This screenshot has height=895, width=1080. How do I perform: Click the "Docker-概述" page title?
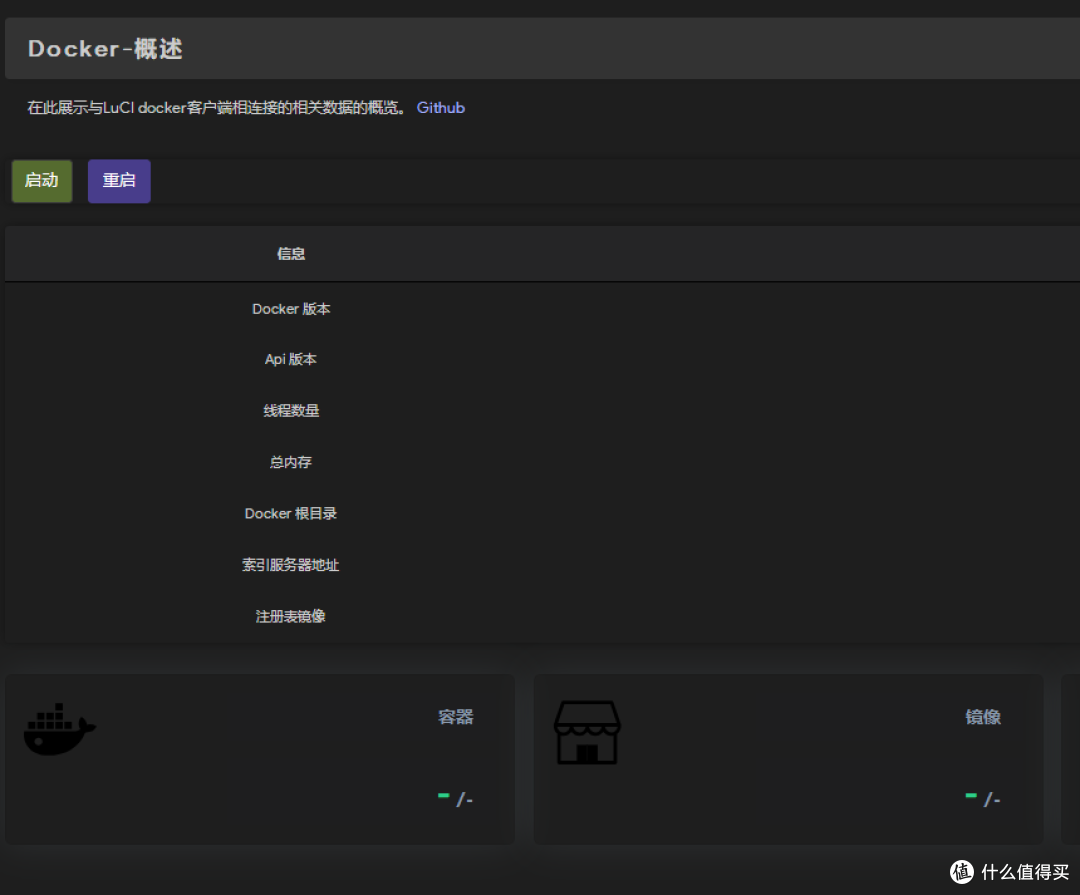tap(105, 49)
